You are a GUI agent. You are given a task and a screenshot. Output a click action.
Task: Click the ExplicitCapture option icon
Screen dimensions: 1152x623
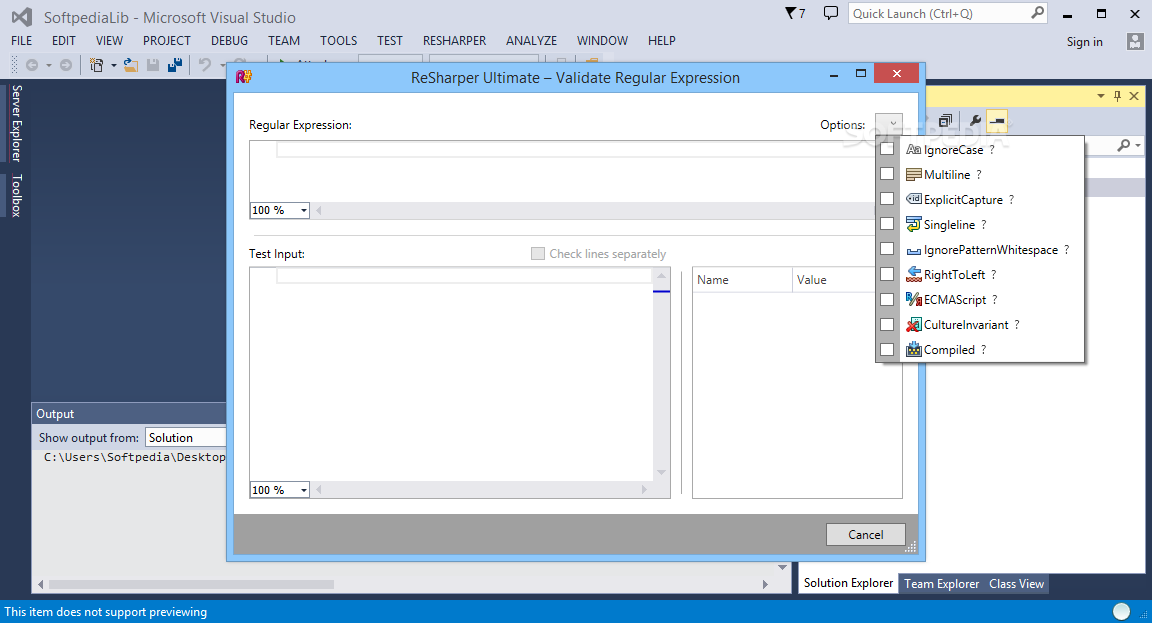coord(913,199)
